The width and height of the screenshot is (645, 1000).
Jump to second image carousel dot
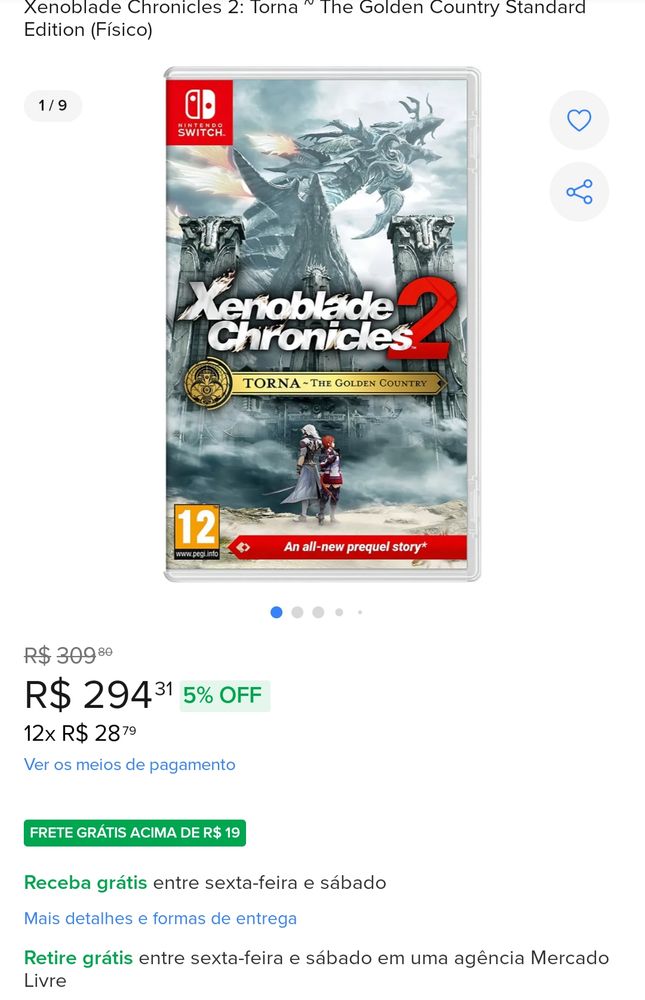coord(297,612)
